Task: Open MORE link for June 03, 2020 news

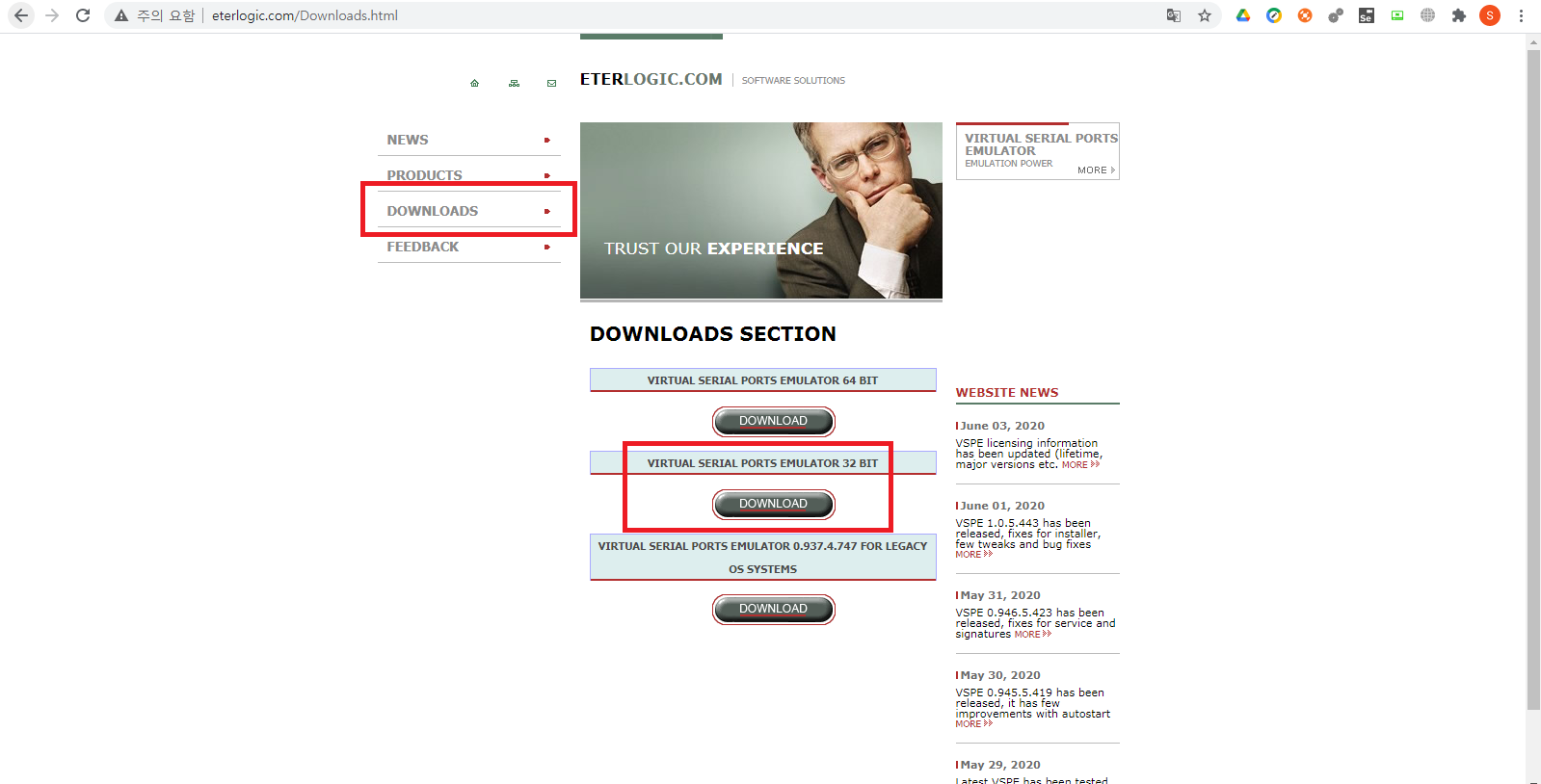Action: point(1080,465)
